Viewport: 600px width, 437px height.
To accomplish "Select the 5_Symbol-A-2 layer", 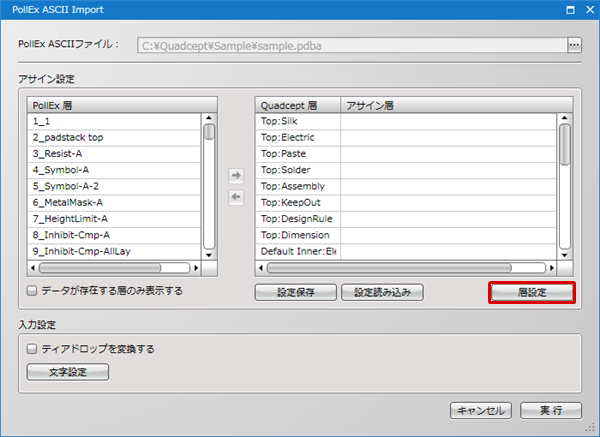I will tap(114, 186).
